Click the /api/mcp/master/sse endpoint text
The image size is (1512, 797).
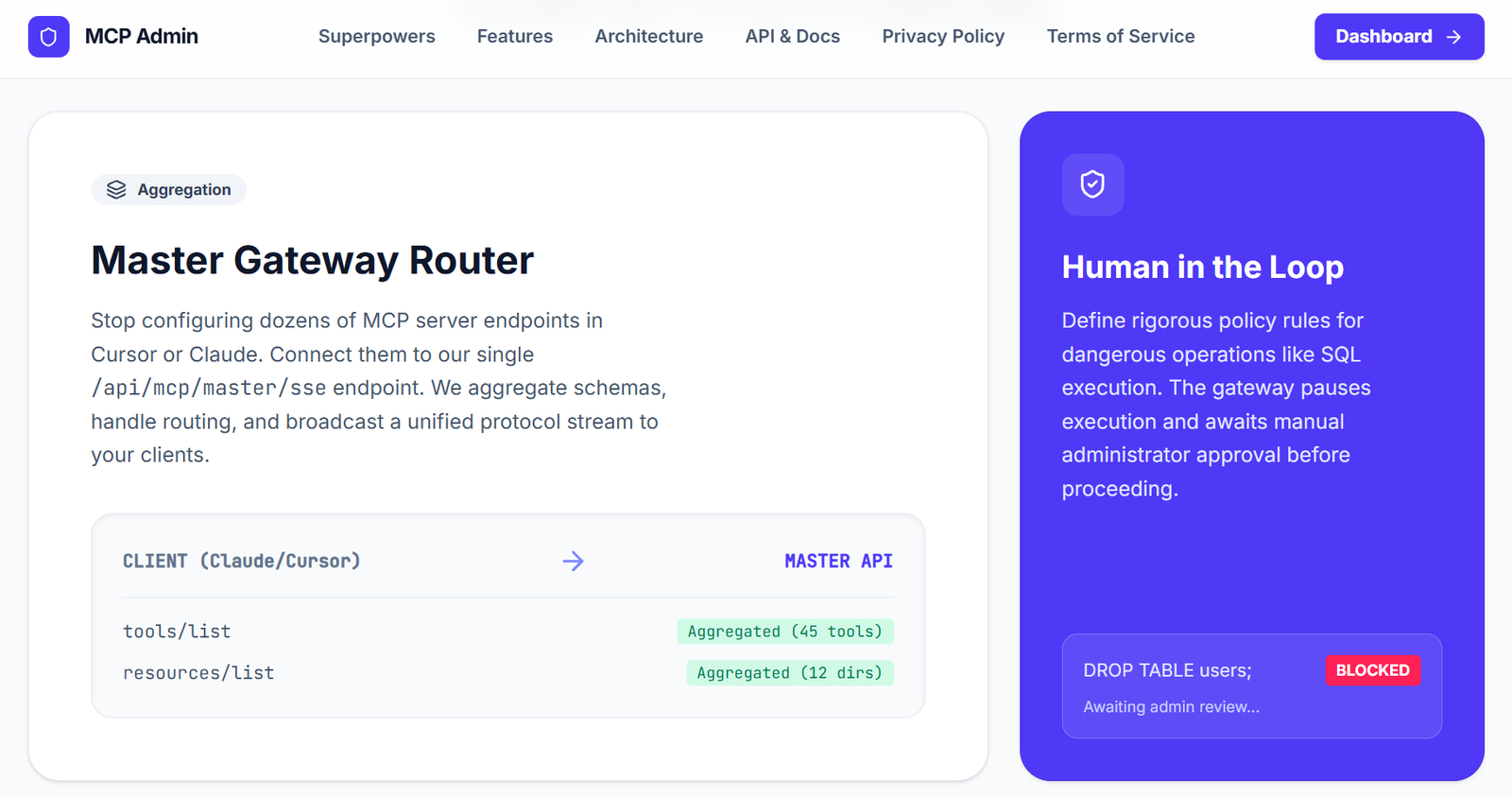[x=209, y=389]
